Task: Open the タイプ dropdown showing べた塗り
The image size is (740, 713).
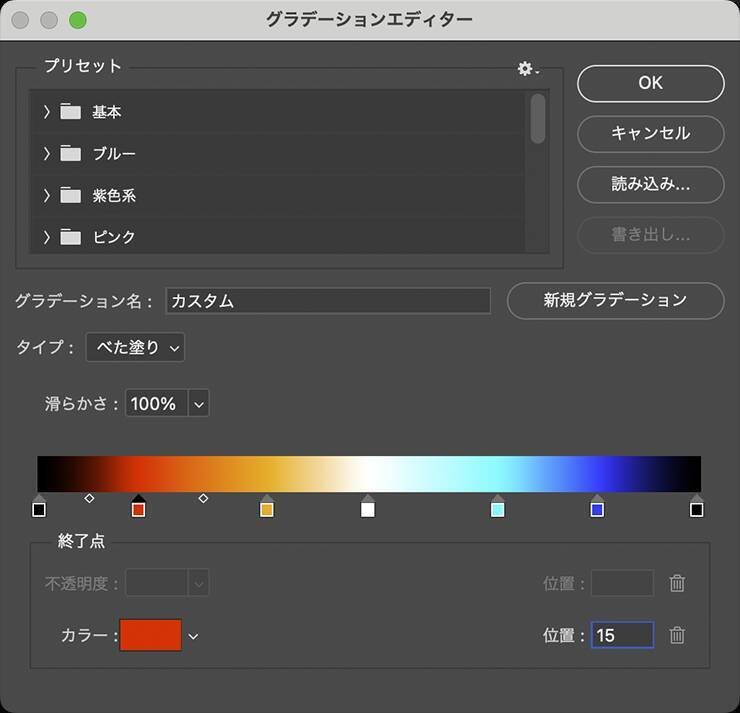Action: [135, 348]
